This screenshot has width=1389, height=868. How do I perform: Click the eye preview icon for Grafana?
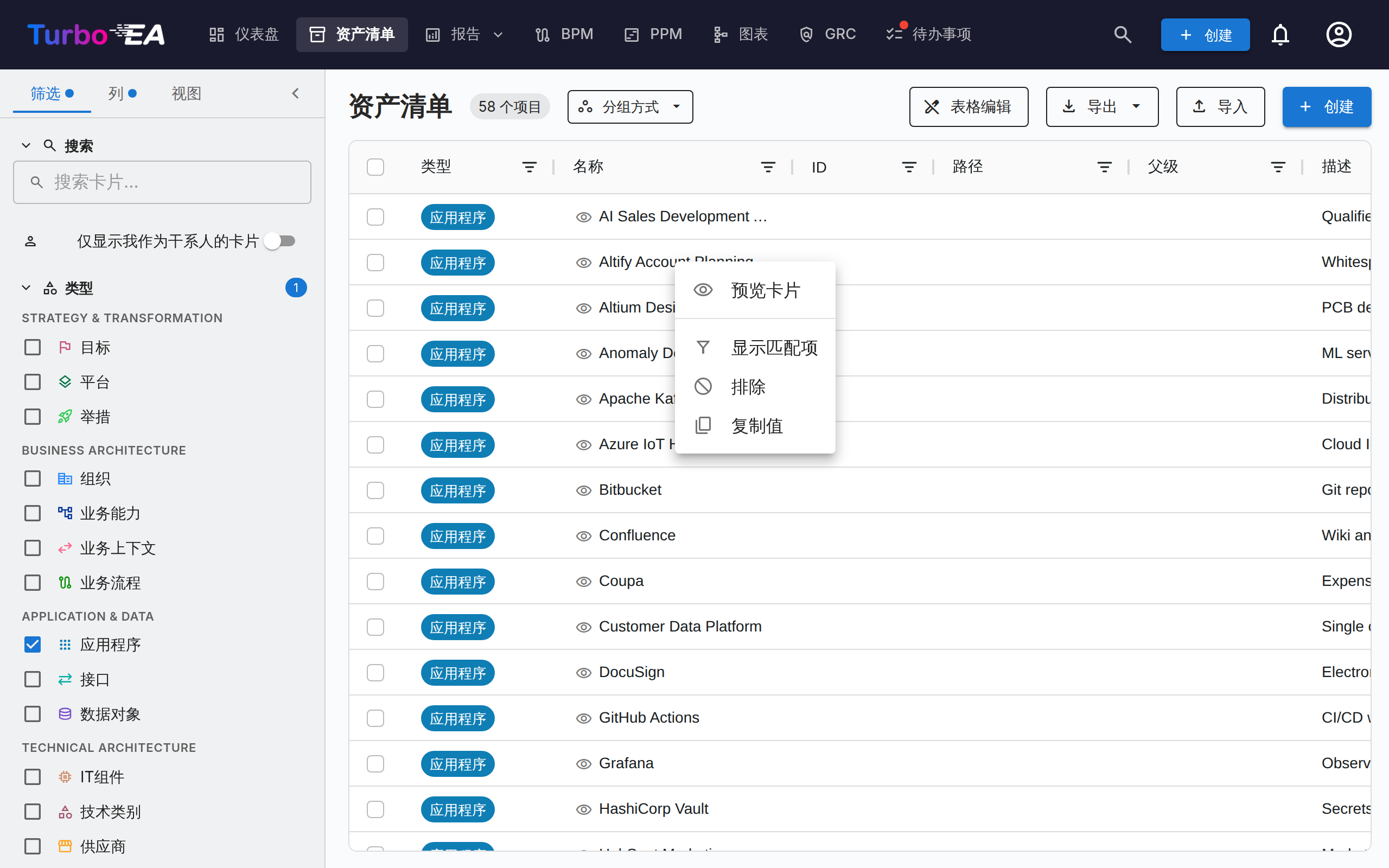click(x=584, y=763)
